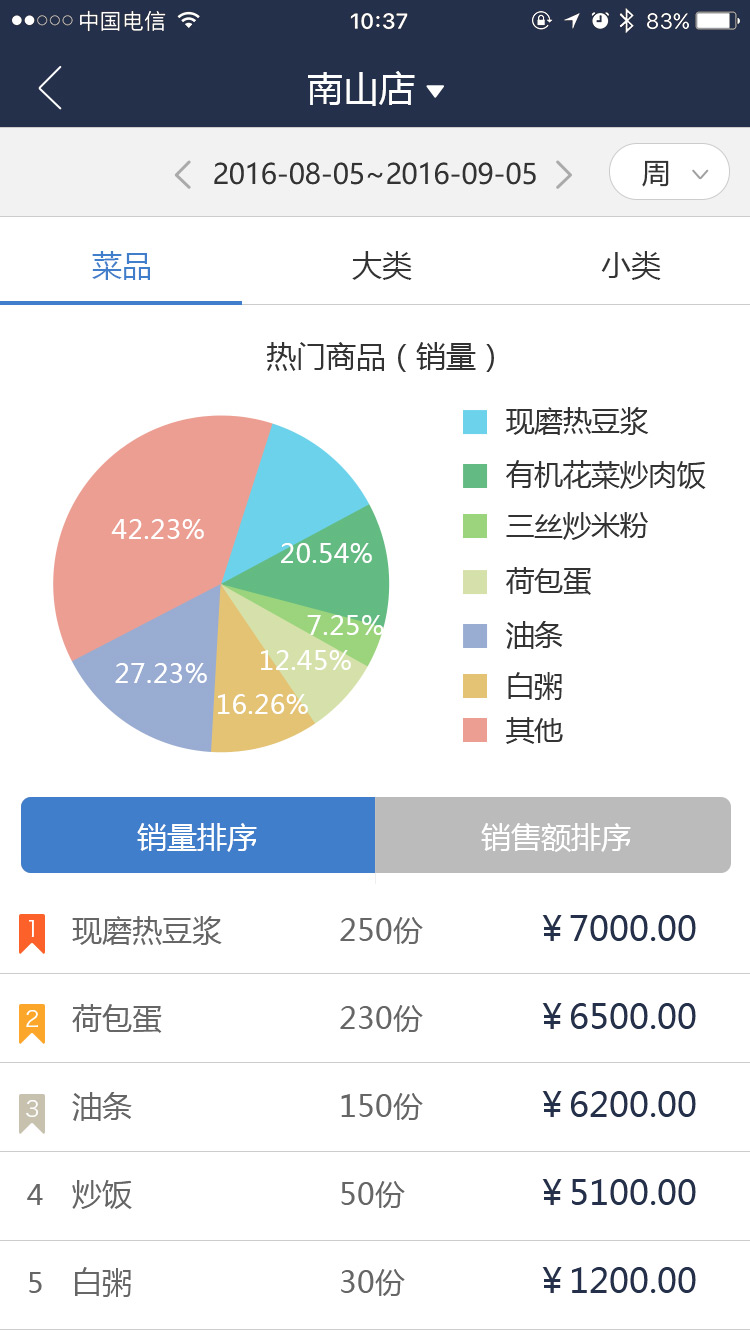Switch to the 小类 tab
This screenshot has height=1334, width=750.
click(x=631, y=266)
